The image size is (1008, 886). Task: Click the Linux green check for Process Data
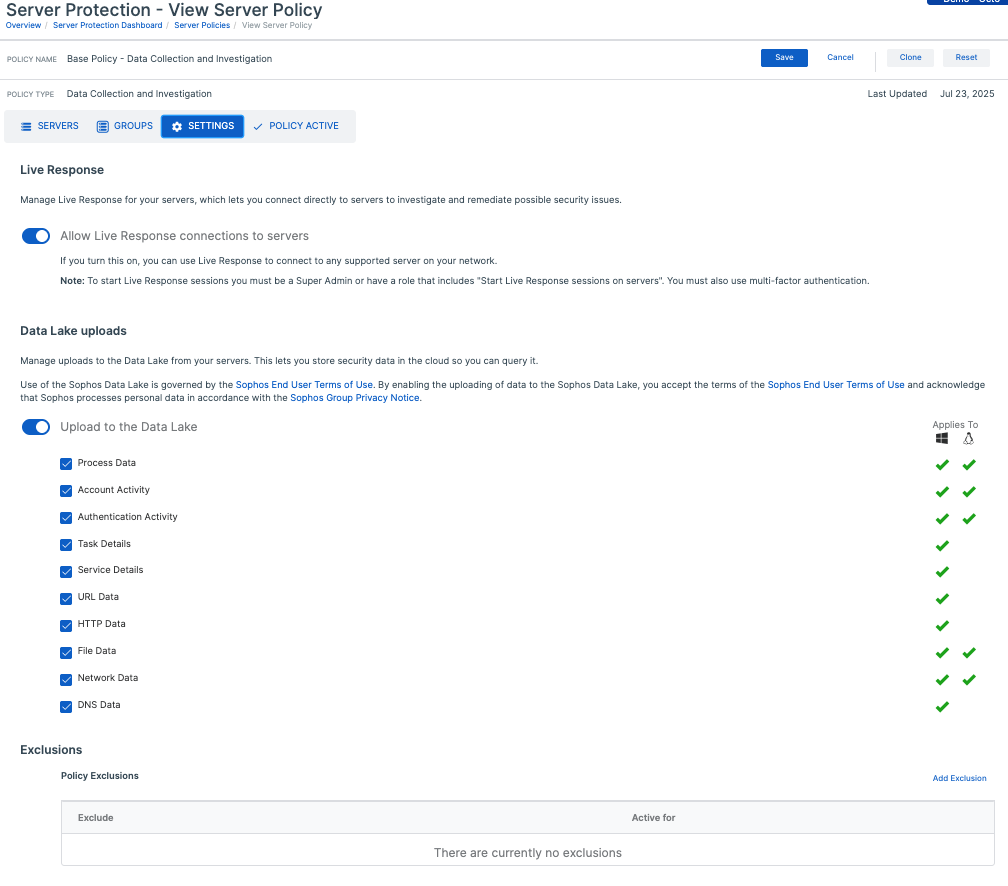tap(968, 465)
